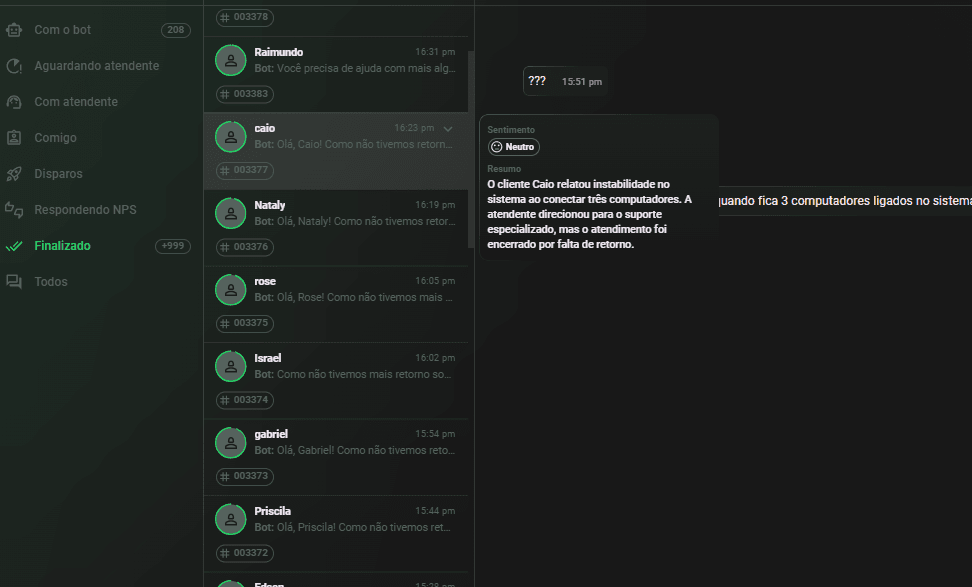The width and height of the screenshot is (972, 587).
Task: Select the Comigo badge icon
Action: [14, 138]
